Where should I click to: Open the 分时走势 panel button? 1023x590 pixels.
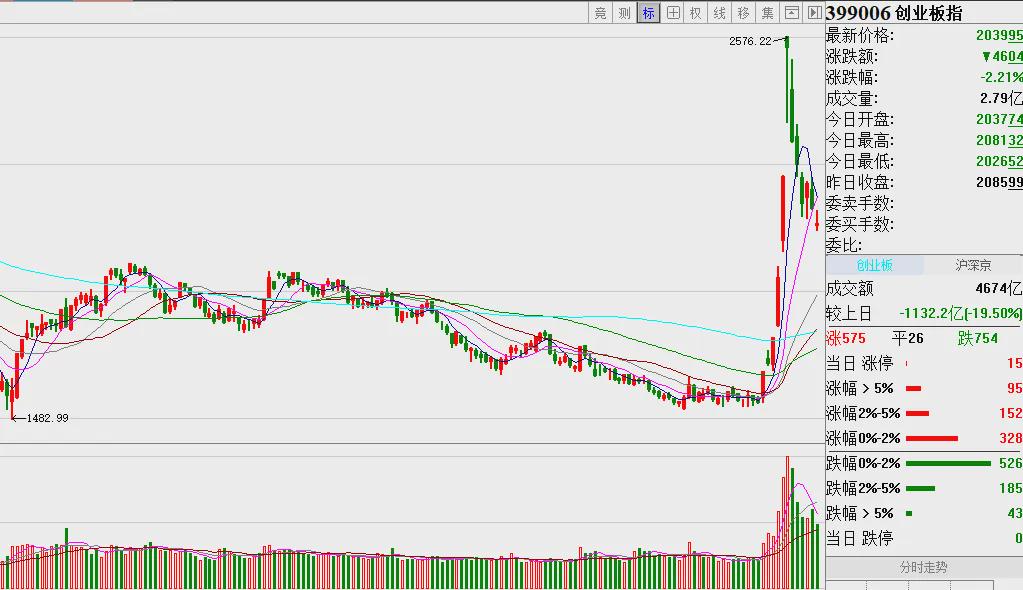(x=923, y=567)
